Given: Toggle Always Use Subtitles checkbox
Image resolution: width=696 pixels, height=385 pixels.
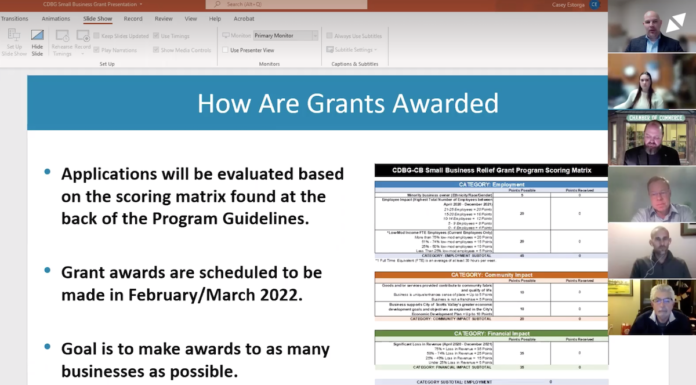Looking at the screenshot, I should (x=329, y=36).
